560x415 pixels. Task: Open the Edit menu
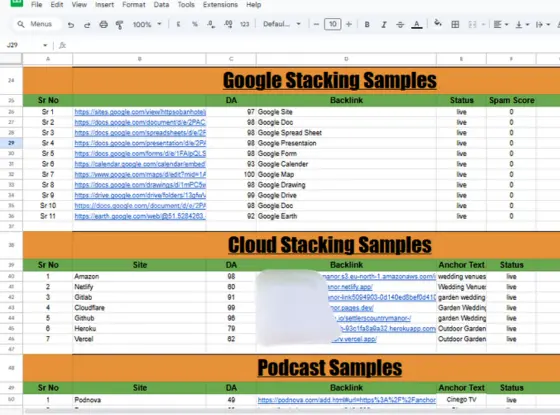(x=57, y=5)
